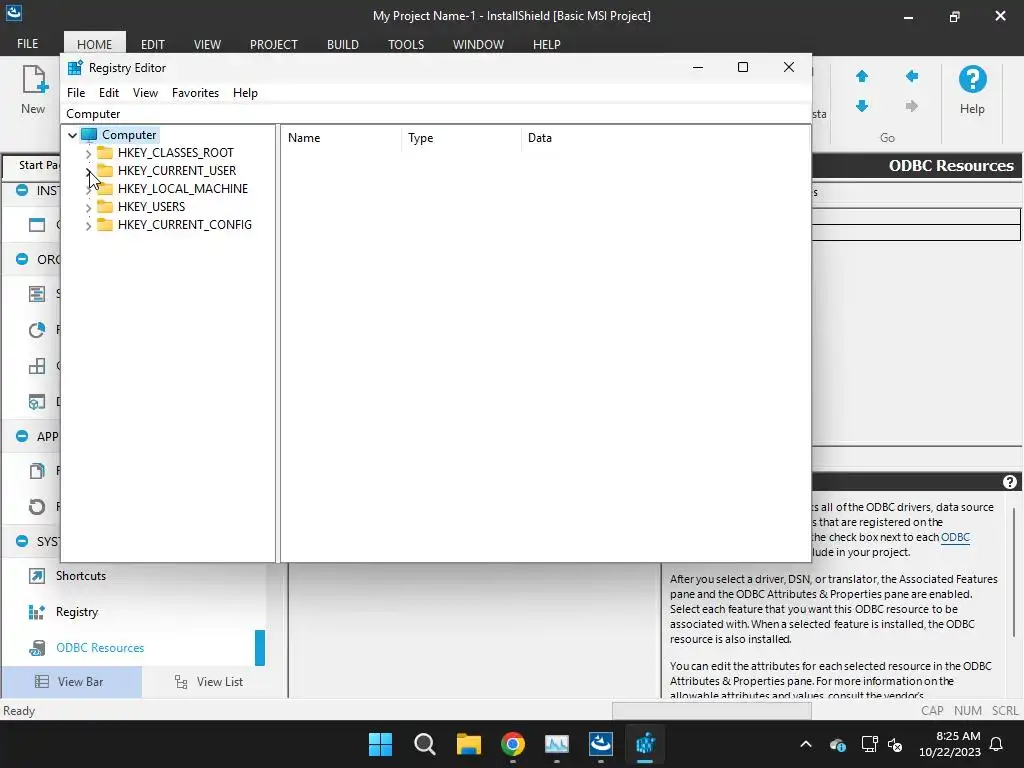
Task: Click the InstallShield app logo icon
Action: [14, 12]
